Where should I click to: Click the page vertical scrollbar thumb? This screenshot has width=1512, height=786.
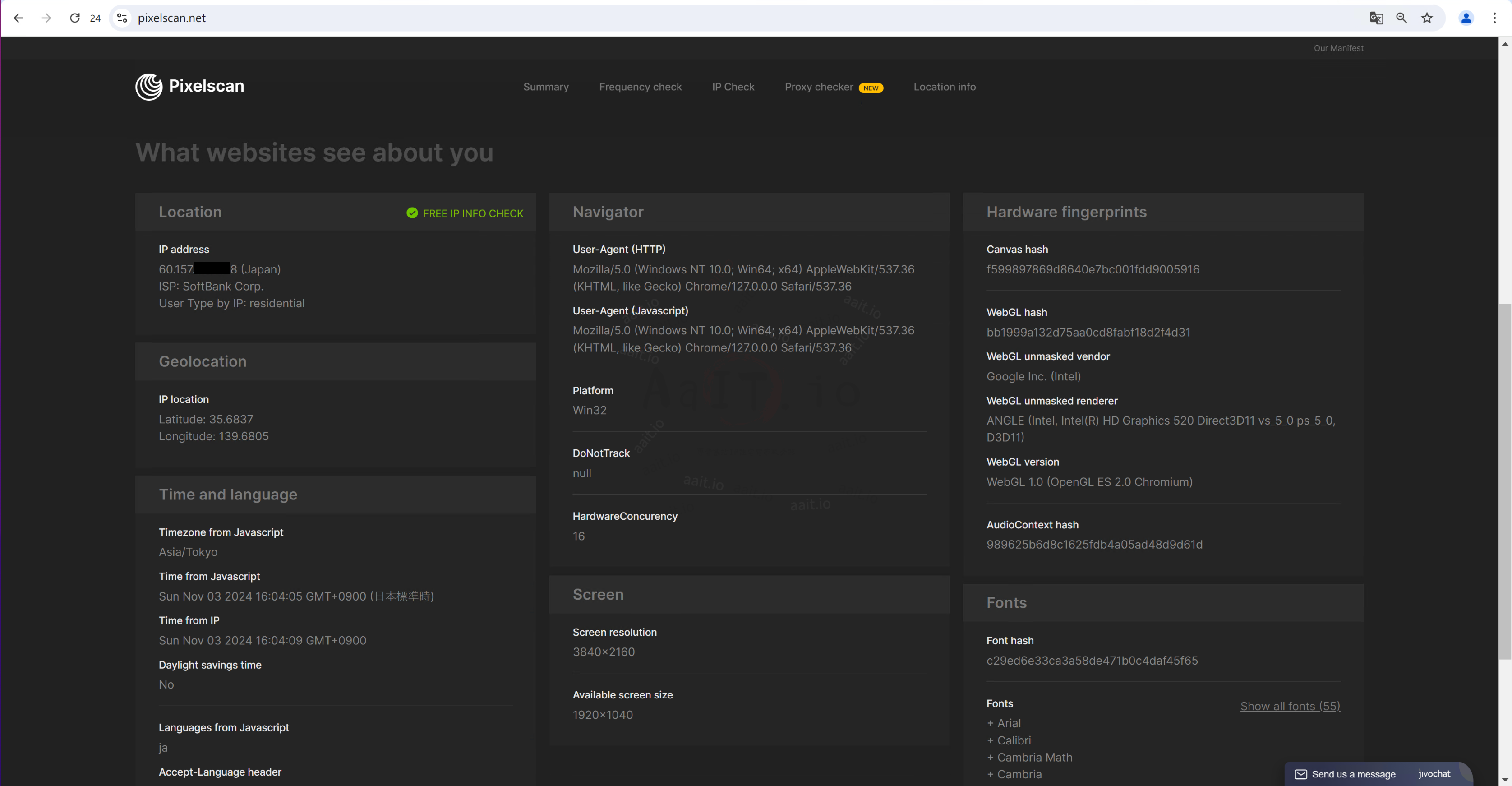[1505, 481]
